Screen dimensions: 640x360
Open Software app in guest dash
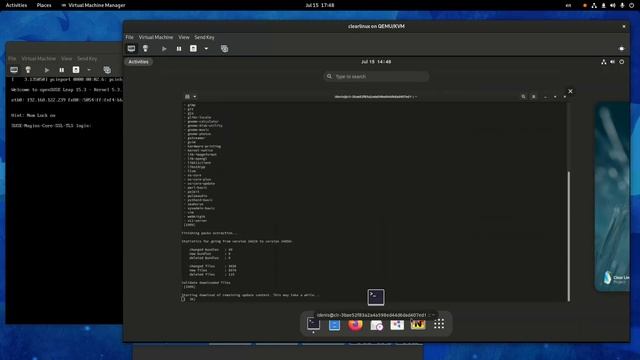(397, 325)
